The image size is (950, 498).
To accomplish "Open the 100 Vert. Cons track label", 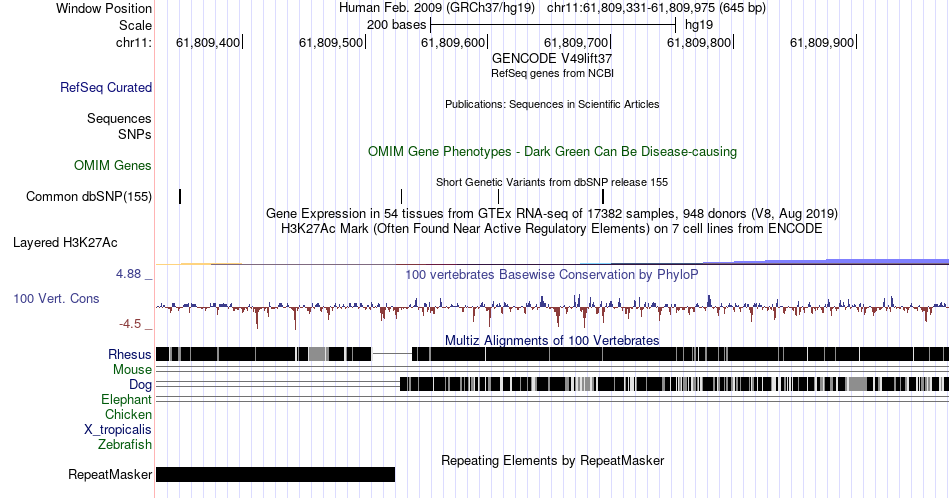I will [x=56, y=298].
